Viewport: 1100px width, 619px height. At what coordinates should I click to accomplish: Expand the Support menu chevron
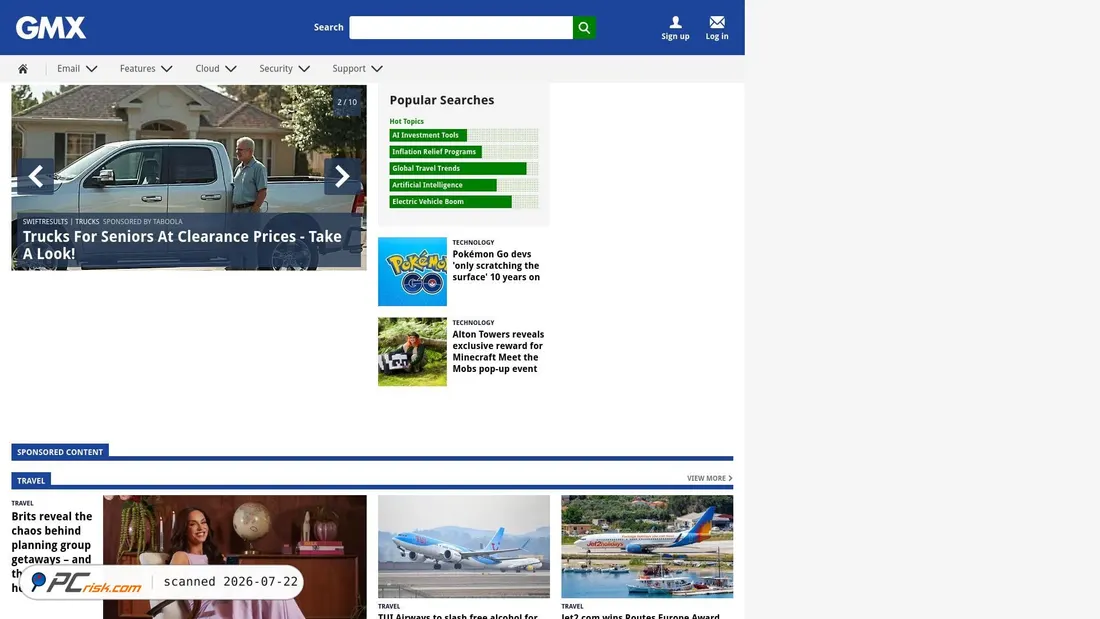tap(377, 69)
